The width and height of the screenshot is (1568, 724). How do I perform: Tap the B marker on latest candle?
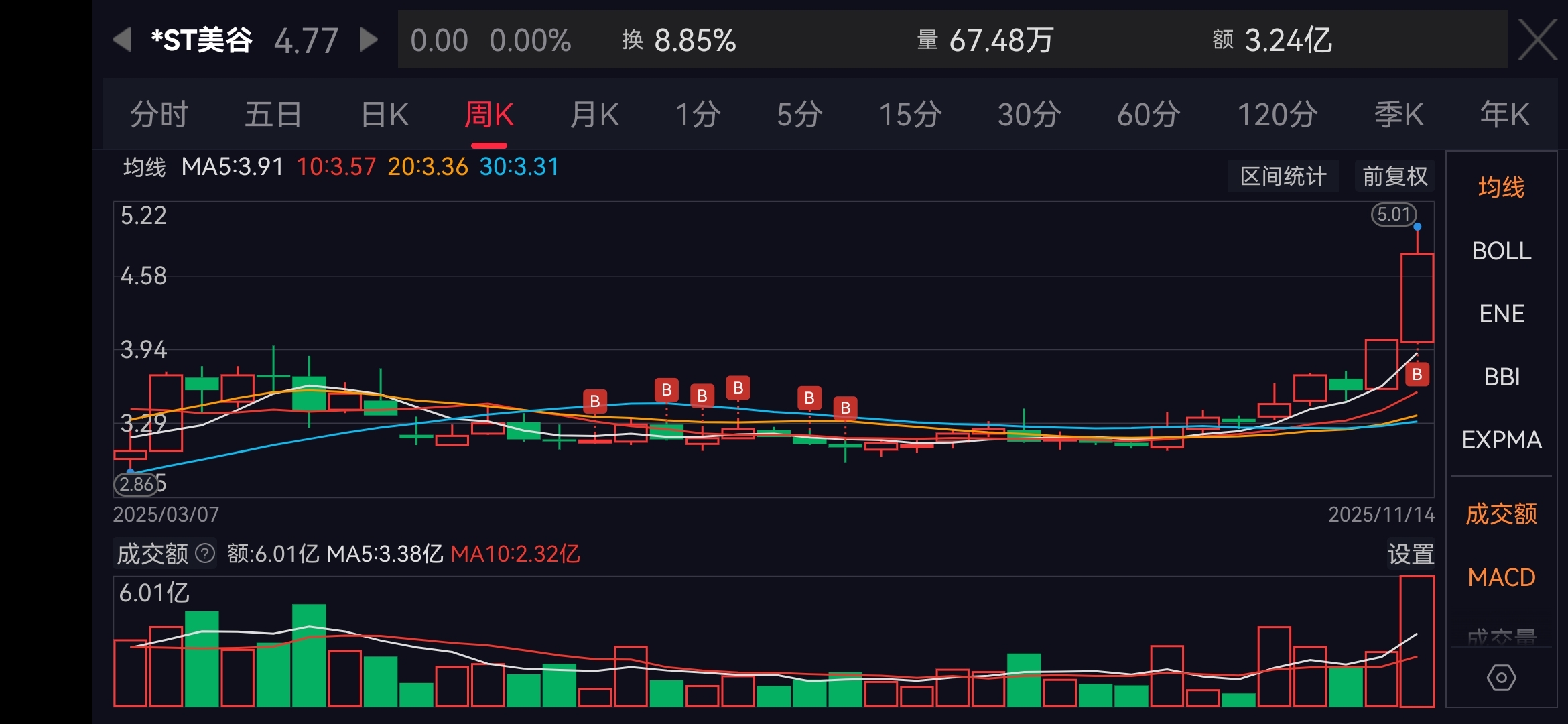pyautogui.click(x=1417, y=375)
